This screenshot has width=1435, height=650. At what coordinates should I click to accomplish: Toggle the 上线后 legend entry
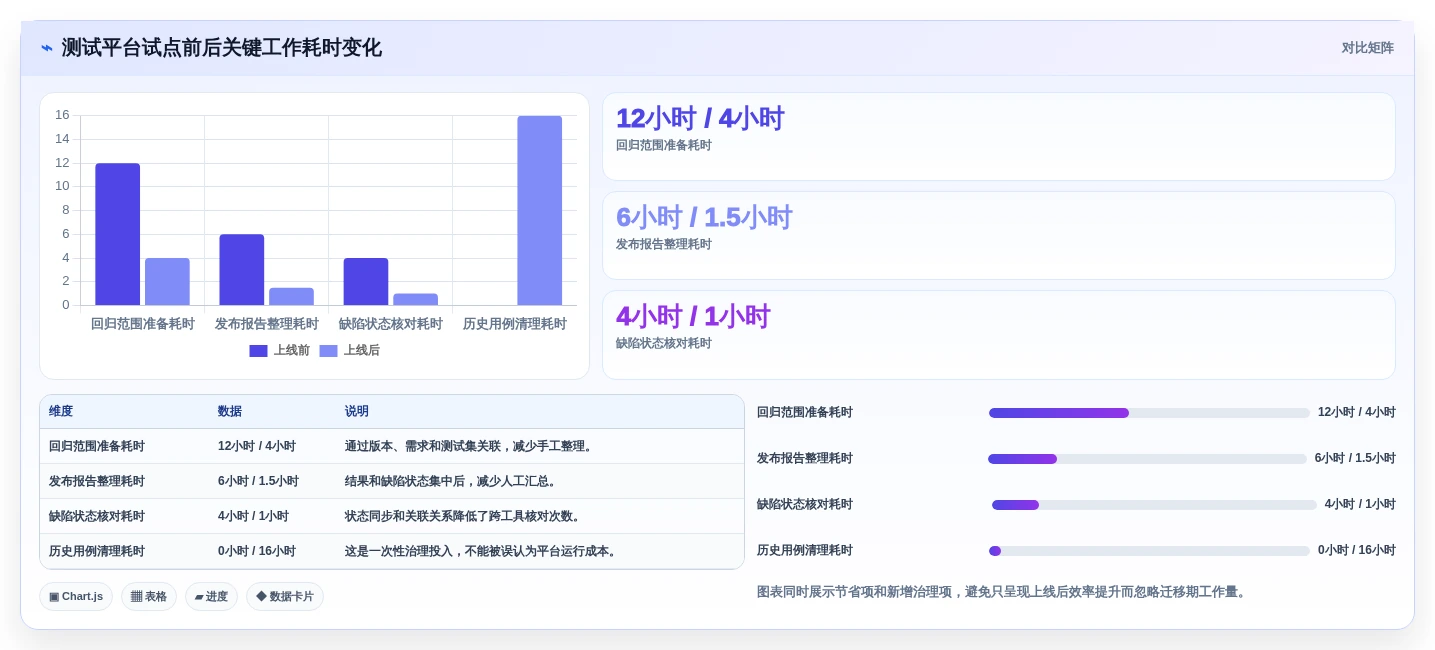pos(349,351)
